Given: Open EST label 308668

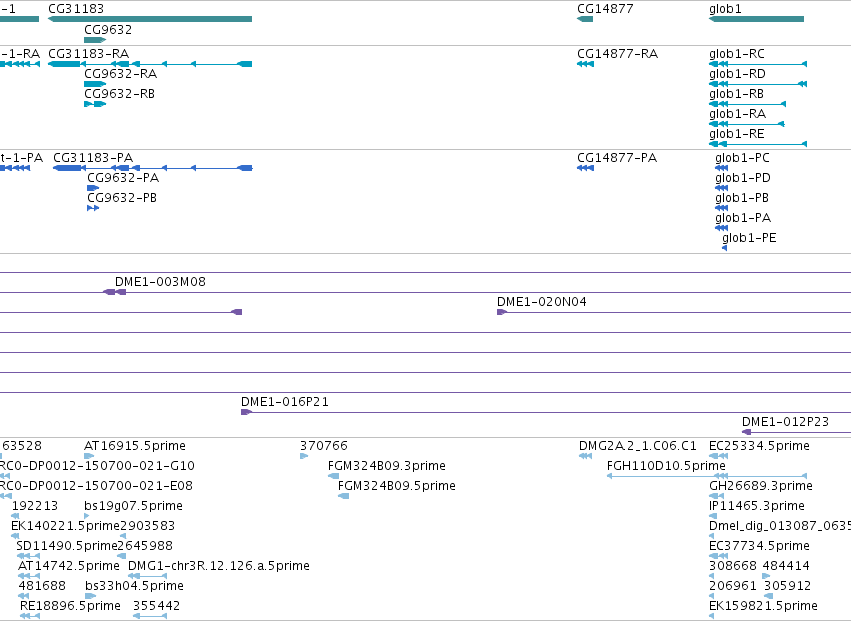Looking at the screenshot, I should click(733, 566).
